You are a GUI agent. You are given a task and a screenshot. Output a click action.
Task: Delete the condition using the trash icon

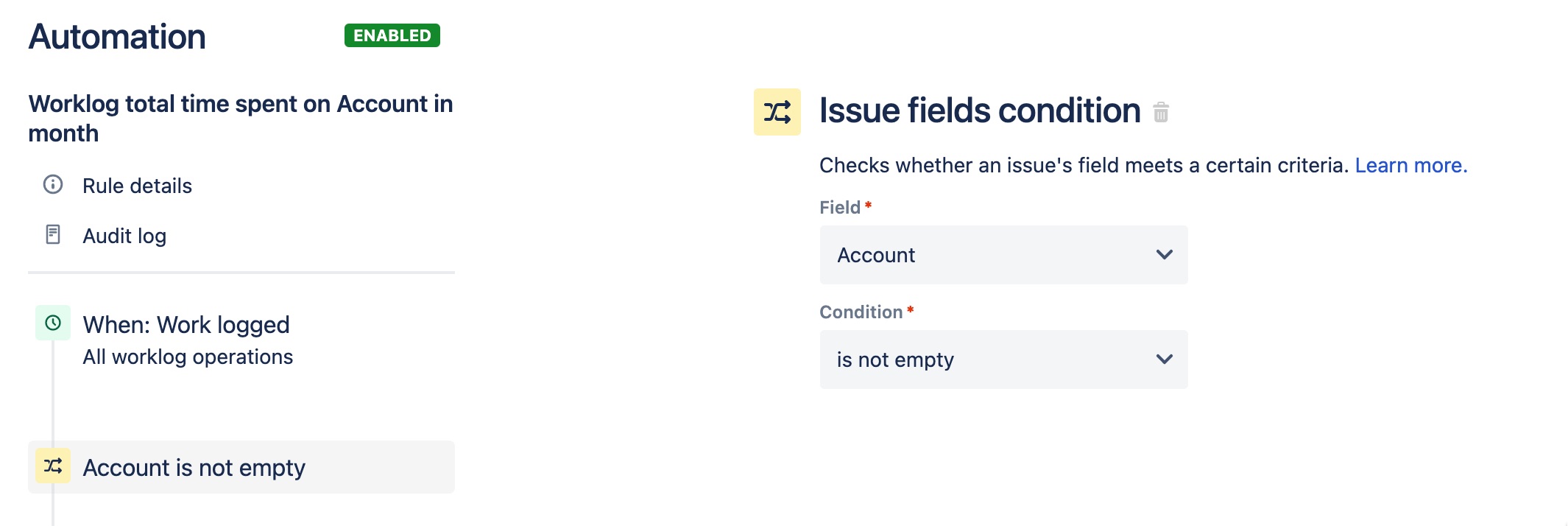[1161, 113]
